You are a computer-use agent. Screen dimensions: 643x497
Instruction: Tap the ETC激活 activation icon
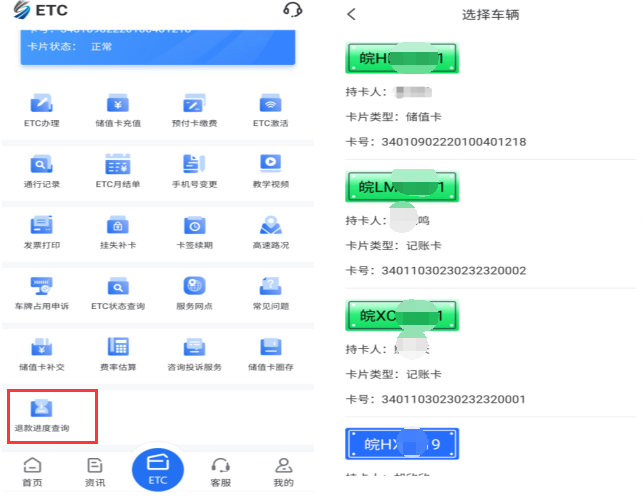[270, 109]
